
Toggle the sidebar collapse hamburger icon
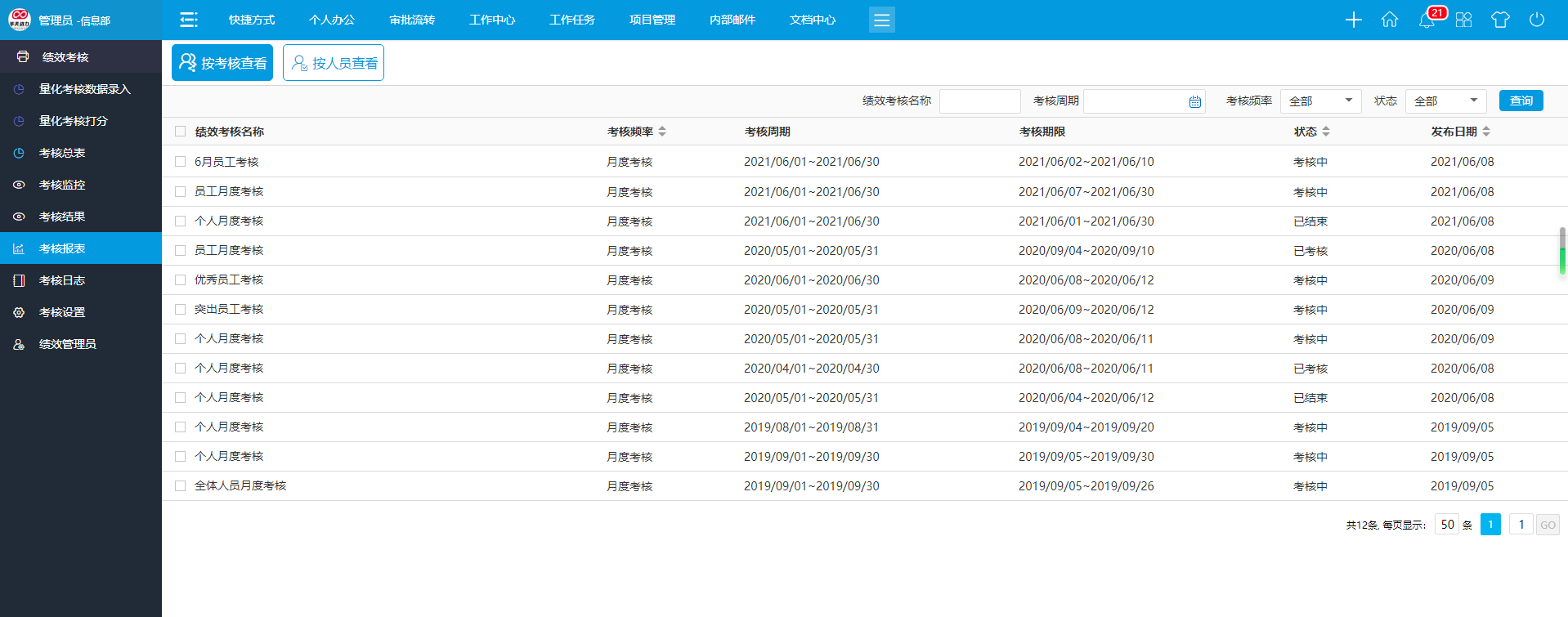coord(189,20)
